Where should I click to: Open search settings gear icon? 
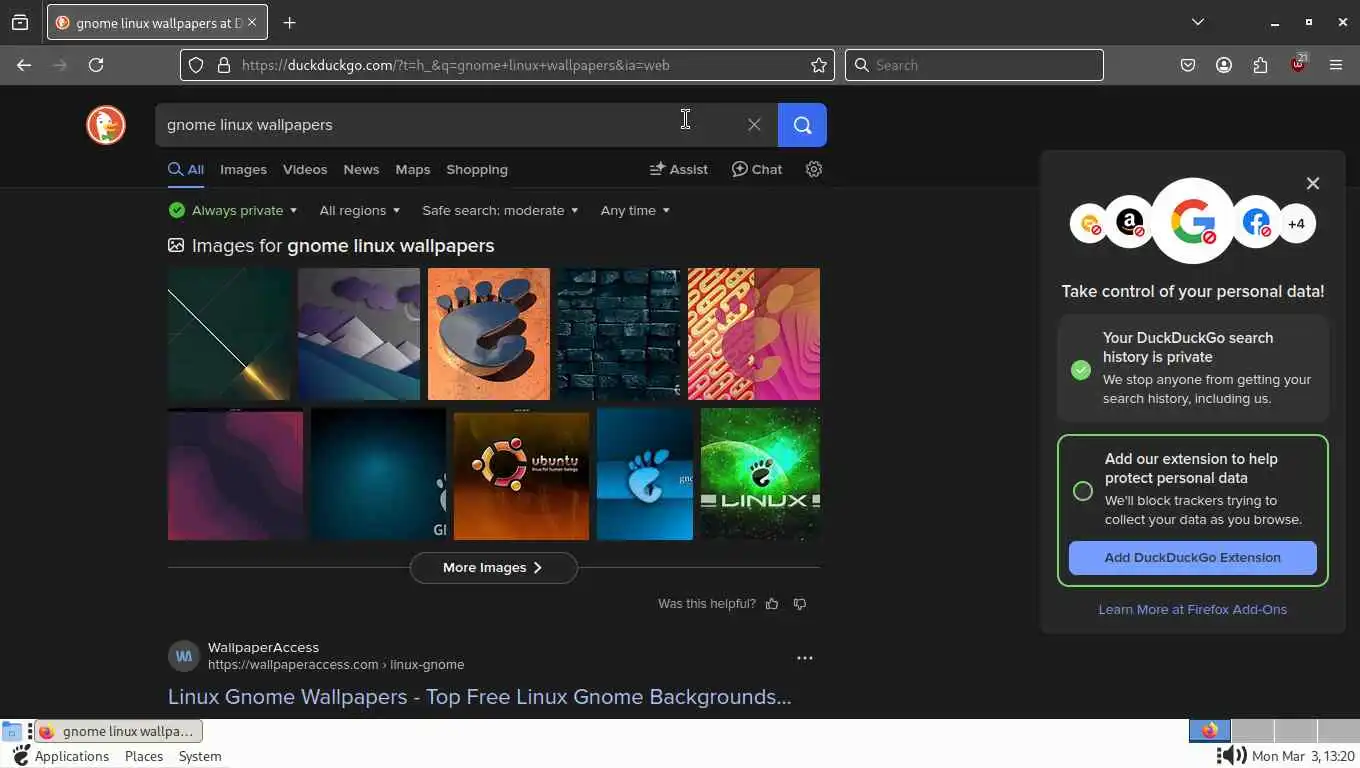(x=814, y=169)
